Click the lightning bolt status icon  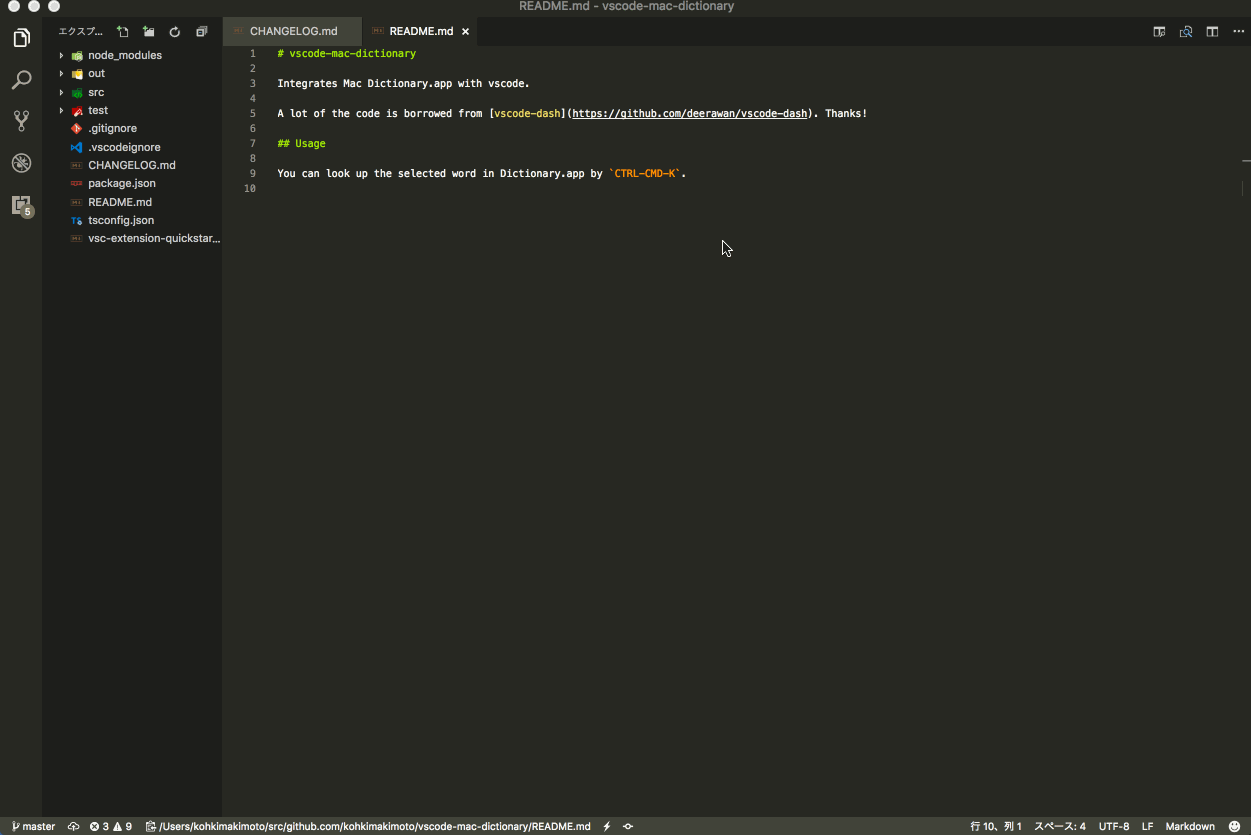click(607, 826)
